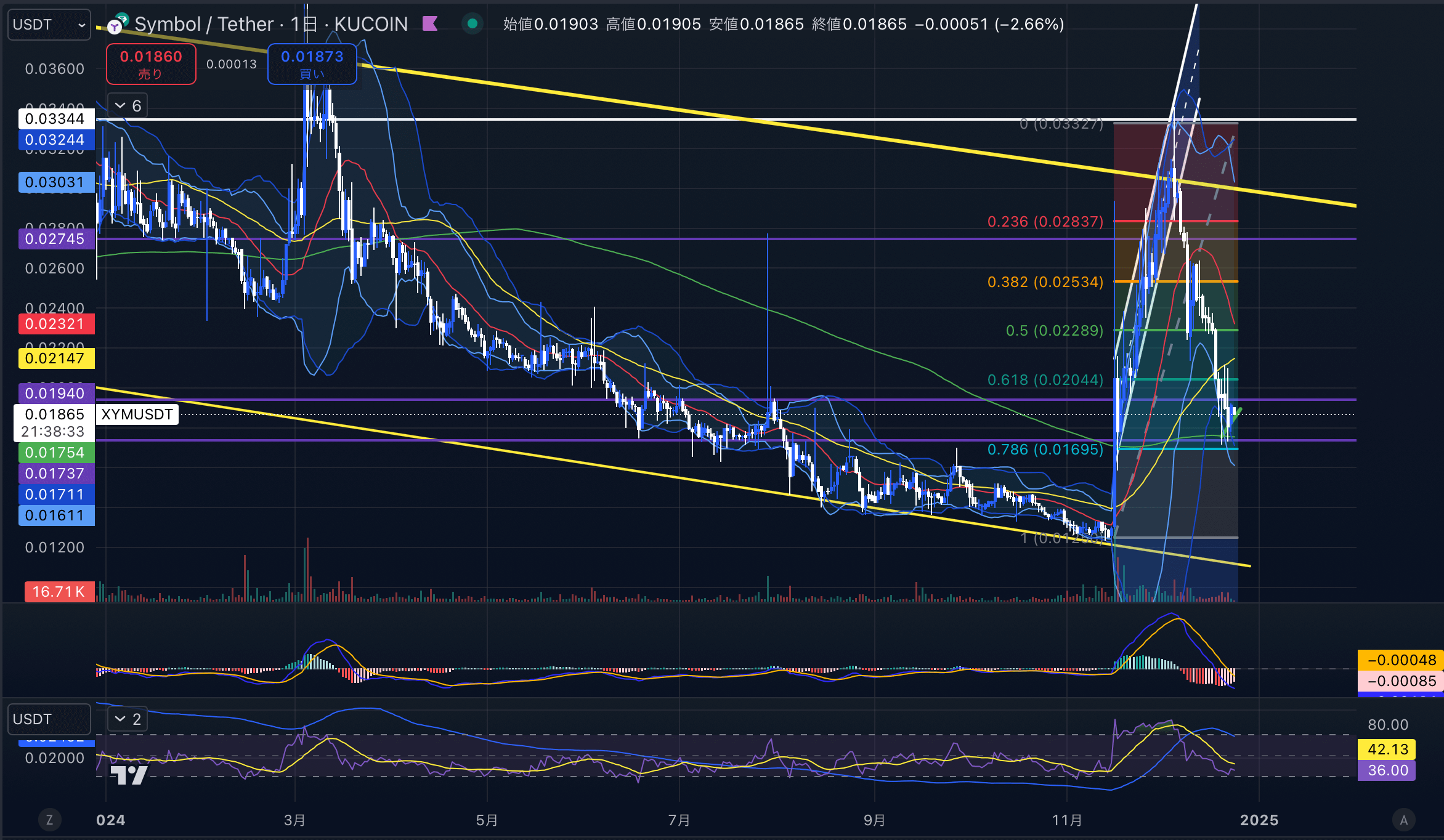Select the 0.618 (0.02044) Fibonacci level
The width and height of the screenshot is (1444, 840).
pos(1045,380)
